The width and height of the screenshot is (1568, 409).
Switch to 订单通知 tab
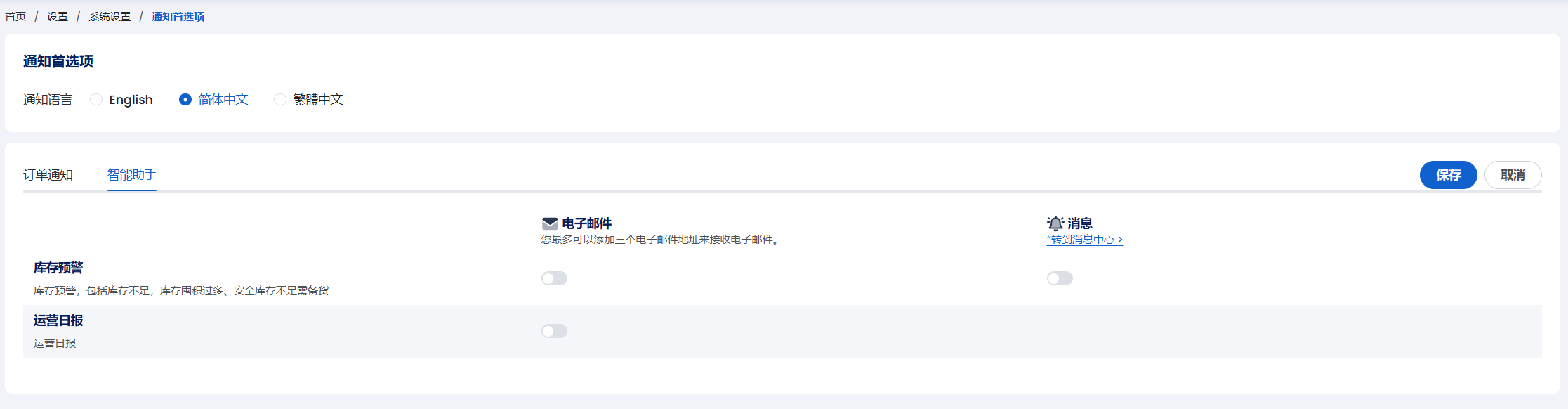coord(48,175)
